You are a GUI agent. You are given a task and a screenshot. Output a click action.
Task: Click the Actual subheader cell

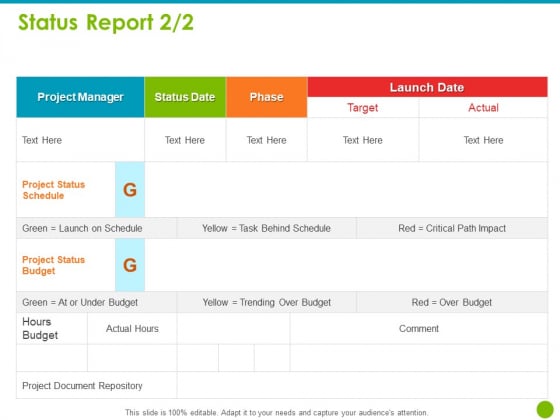click(483, 108)
